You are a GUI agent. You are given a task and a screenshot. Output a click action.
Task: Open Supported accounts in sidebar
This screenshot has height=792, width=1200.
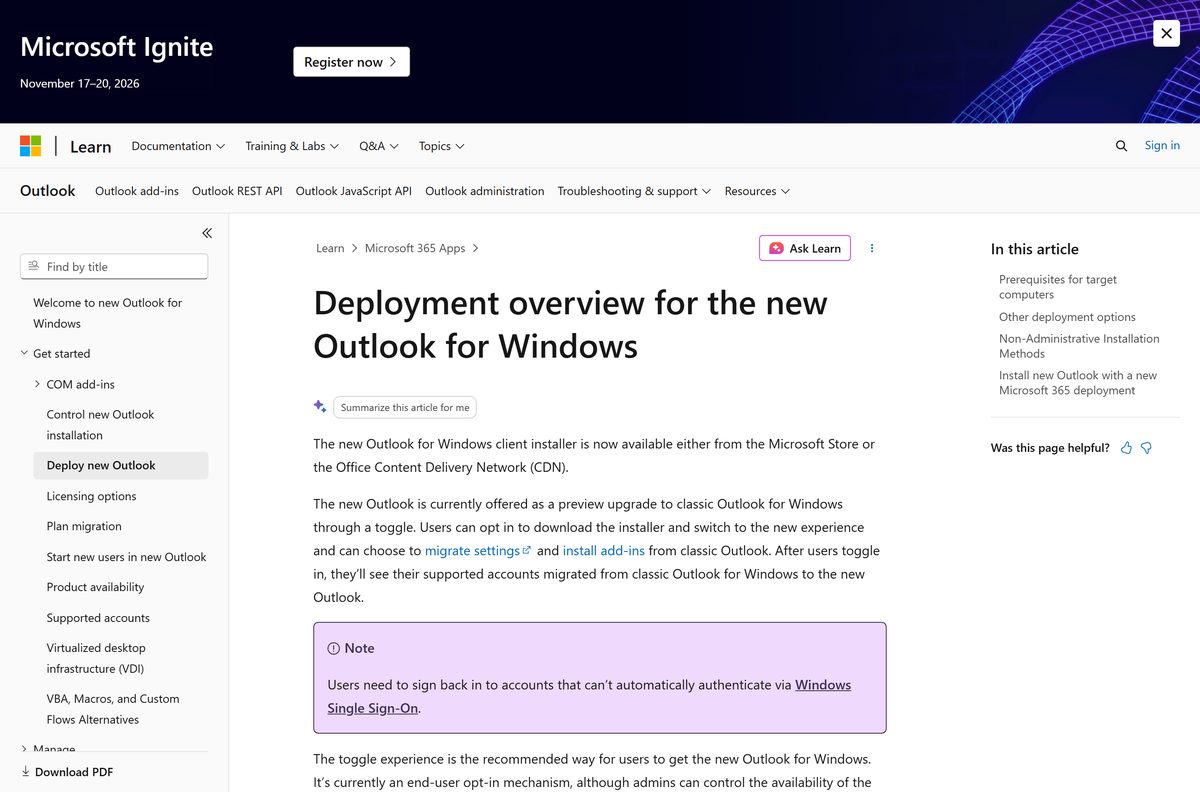[98, 618]
